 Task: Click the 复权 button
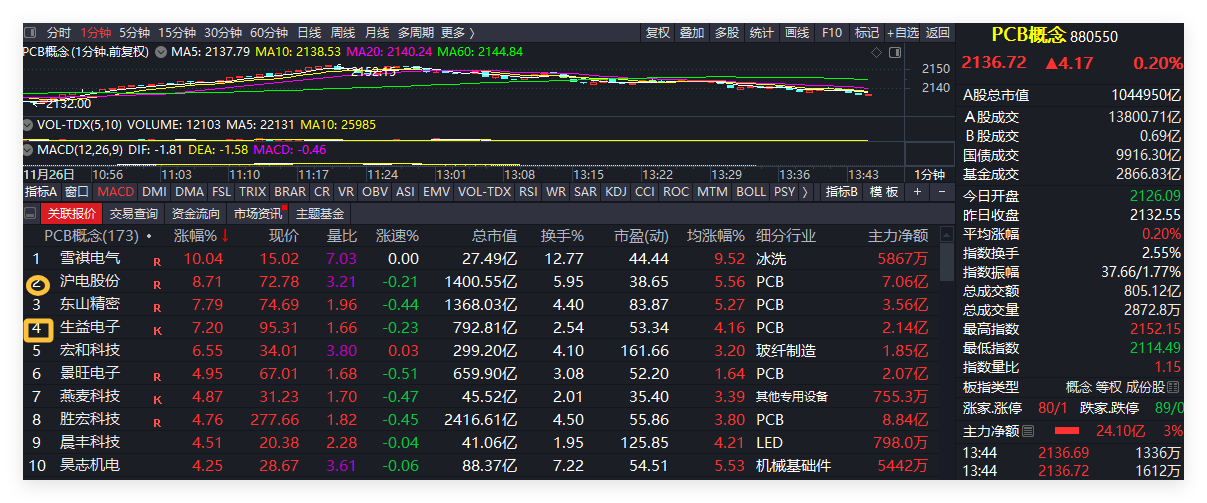pos(658,33)
